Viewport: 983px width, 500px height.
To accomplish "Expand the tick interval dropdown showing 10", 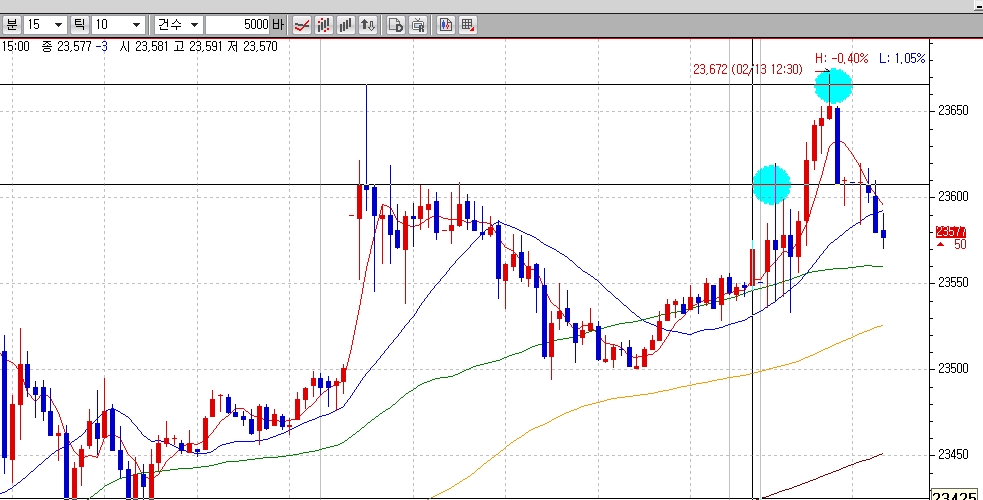I will [x=118, y=25].
